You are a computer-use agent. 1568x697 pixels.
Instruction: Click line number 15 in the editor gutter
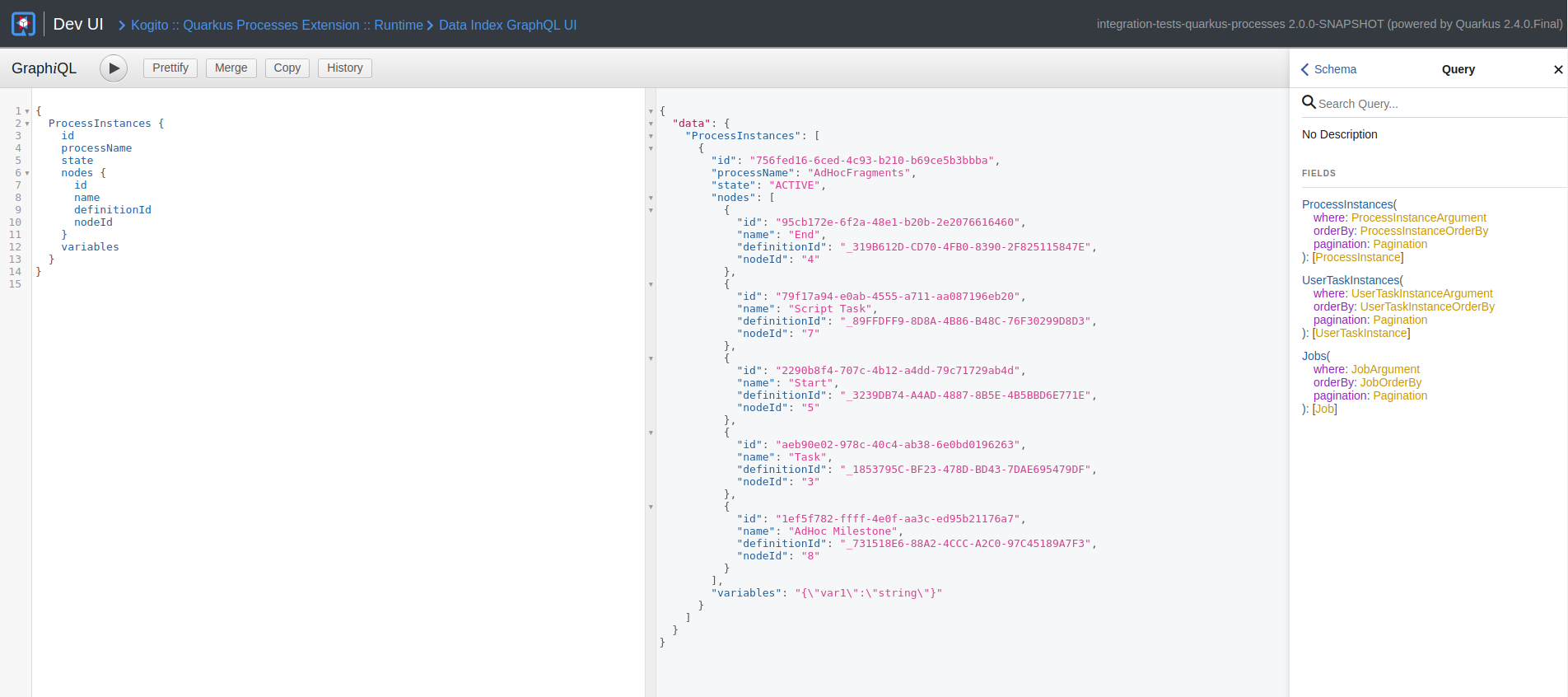pos(15,284)
